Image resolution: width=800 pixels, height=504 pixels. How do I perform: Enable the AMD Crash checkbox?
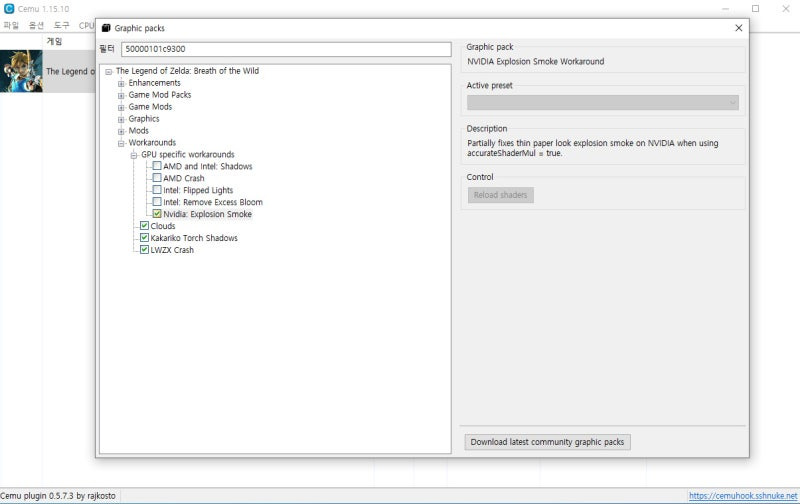click(x=157, y=178)
